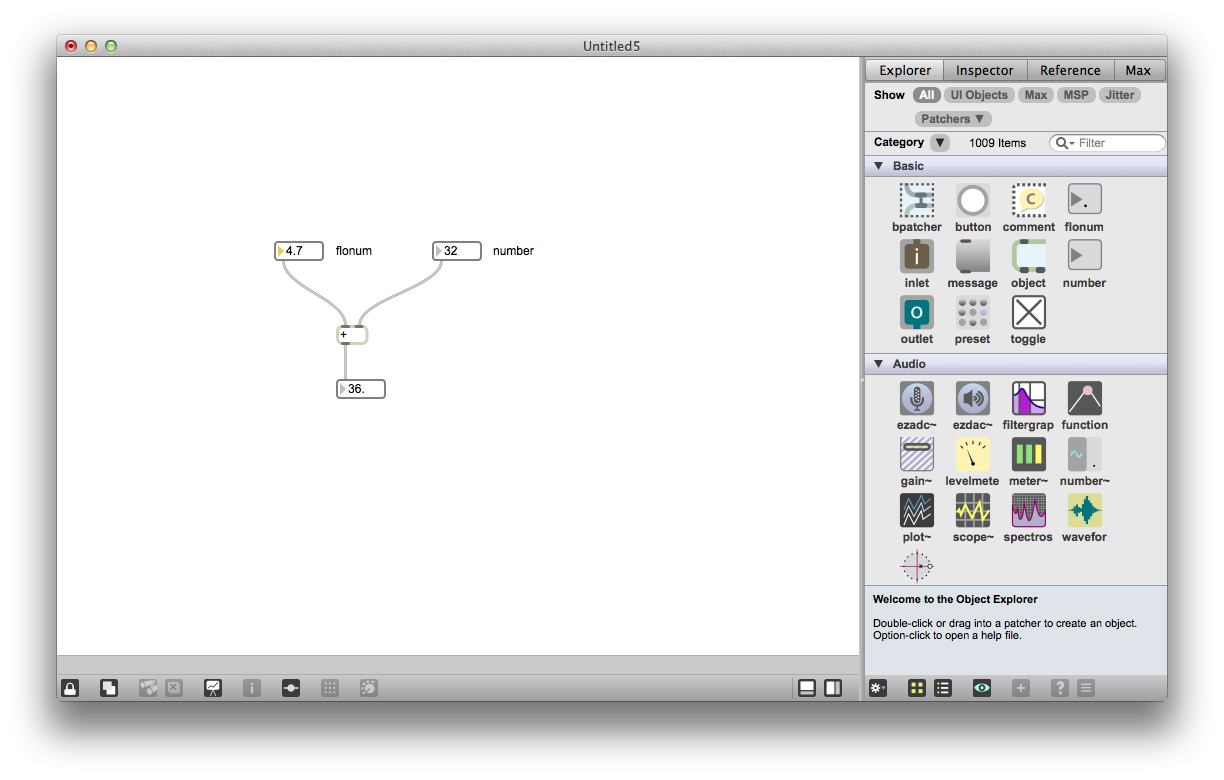Image resolution: width=1224 pixels, height=780 pixels.
Task: Select the number object icon in Basic
Action: 1085,255
